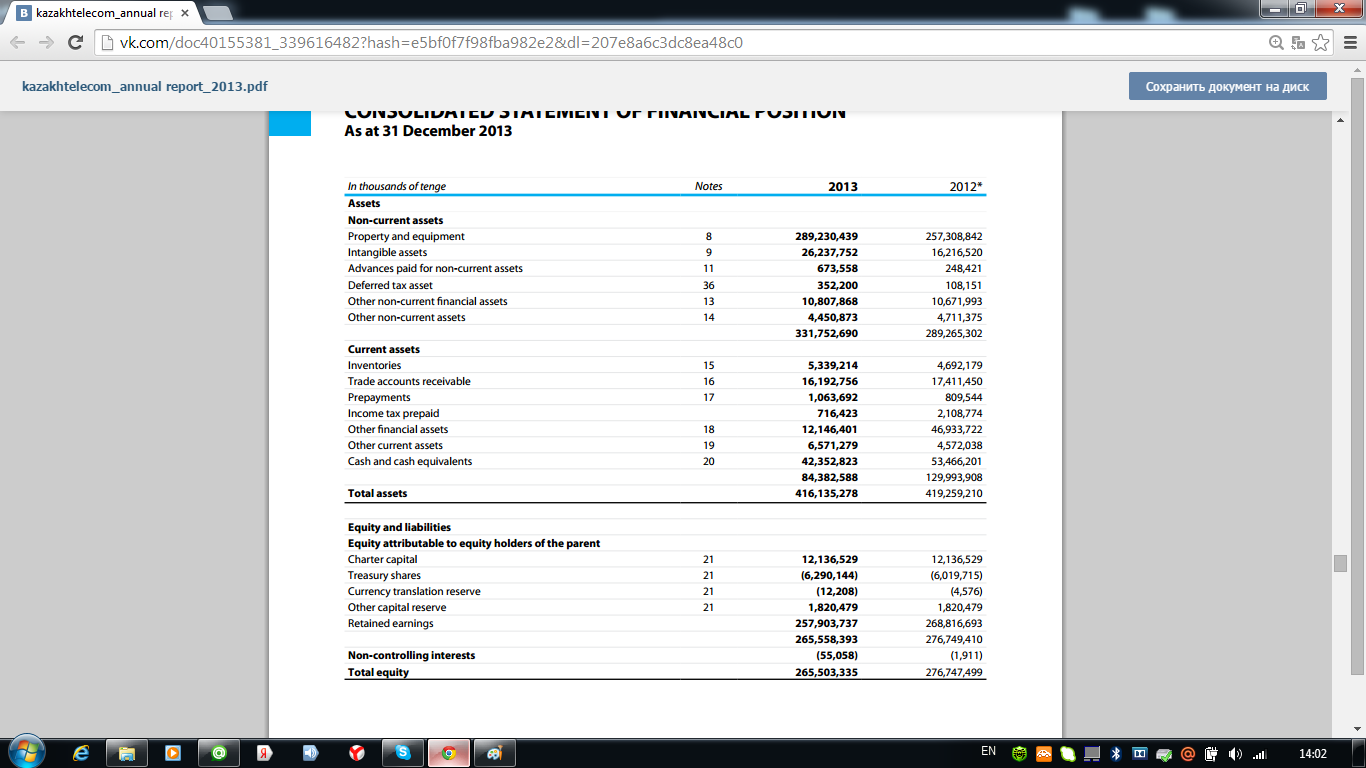The image size is (1366, 768).
Task: Click the translate page icon
Action: [1298, 43]
